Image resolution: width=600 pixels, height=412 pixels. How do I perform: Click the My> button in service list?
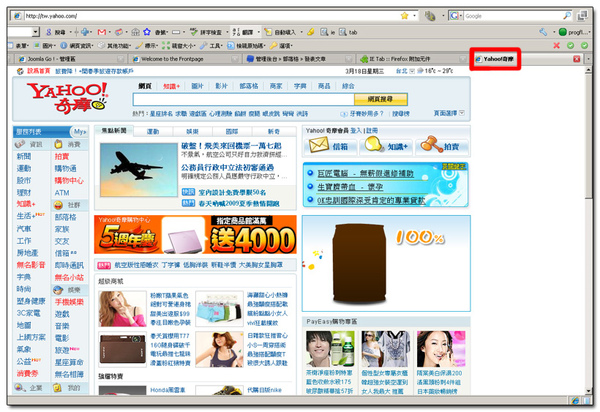80,132
